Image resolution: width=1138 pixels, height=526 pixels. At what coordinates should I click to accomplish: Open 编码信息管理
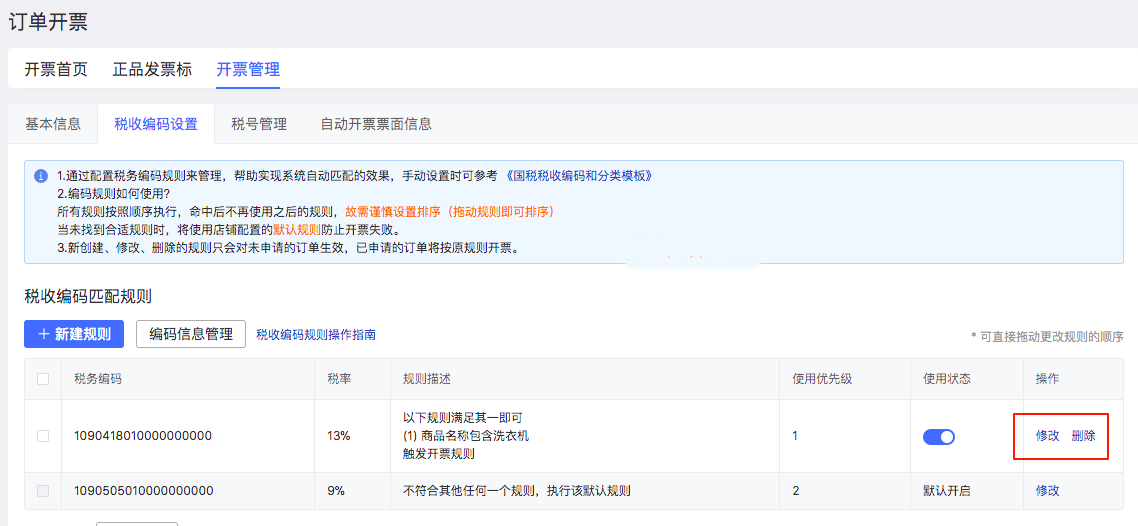[191, 334]
